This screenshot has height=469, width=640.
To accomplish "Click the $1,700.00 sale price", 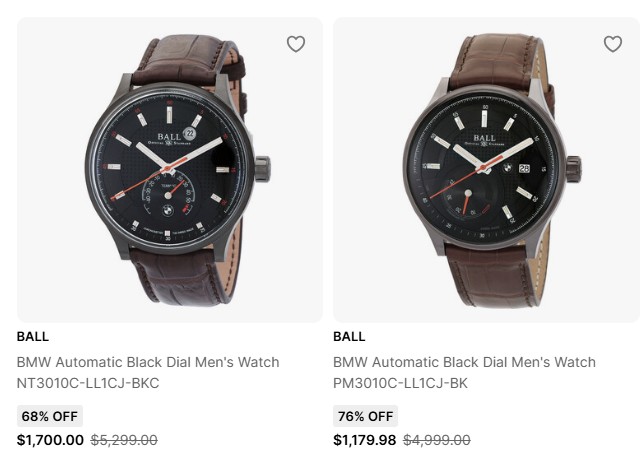I will click(x=51, y=440).
